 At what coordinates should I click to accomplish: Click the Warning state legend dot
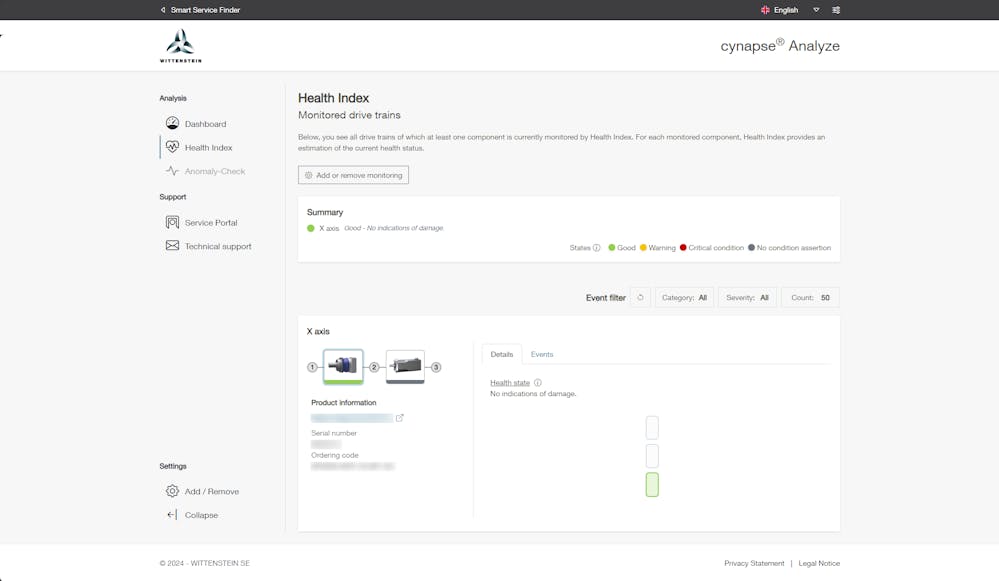[643, 248]
